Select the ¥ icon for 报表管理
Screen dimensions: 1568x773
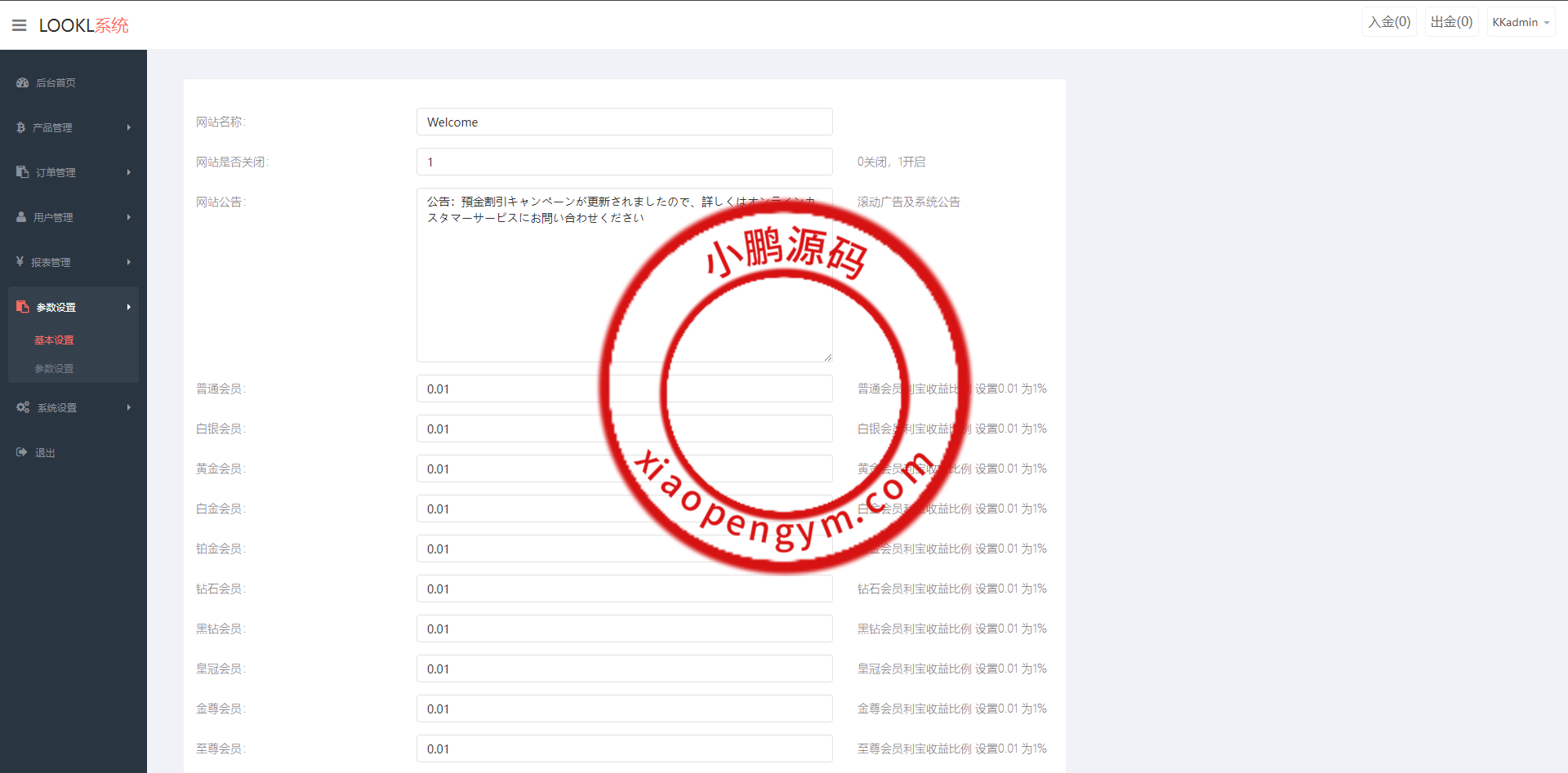(20, 262)
